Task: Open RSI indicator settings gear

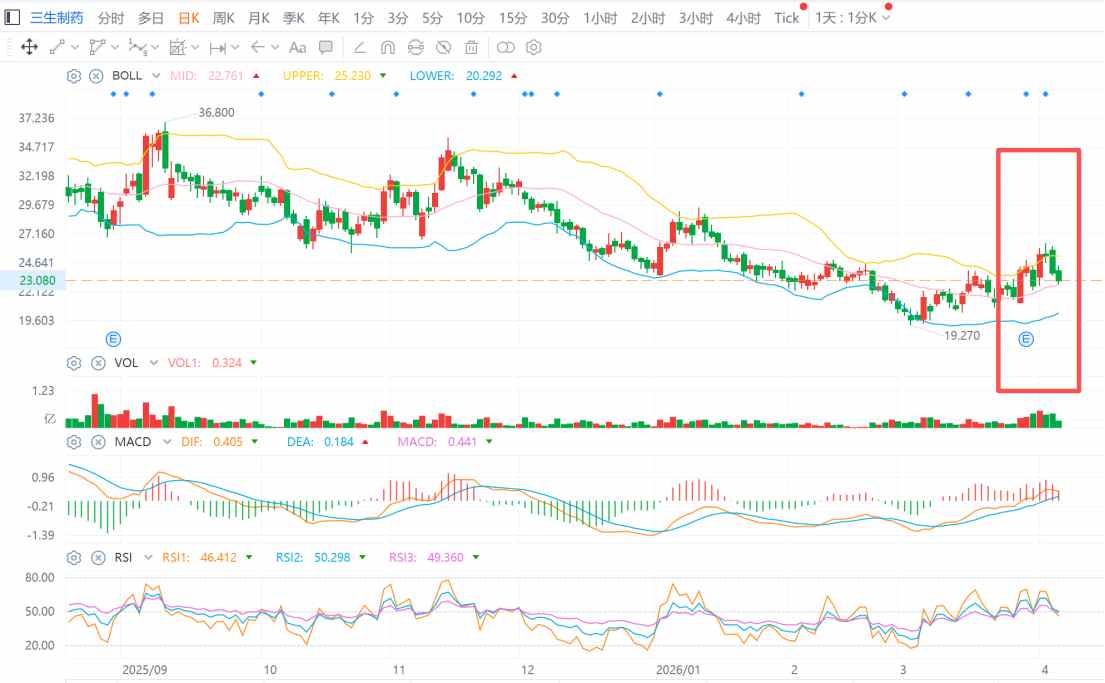Action: point(74,558)
